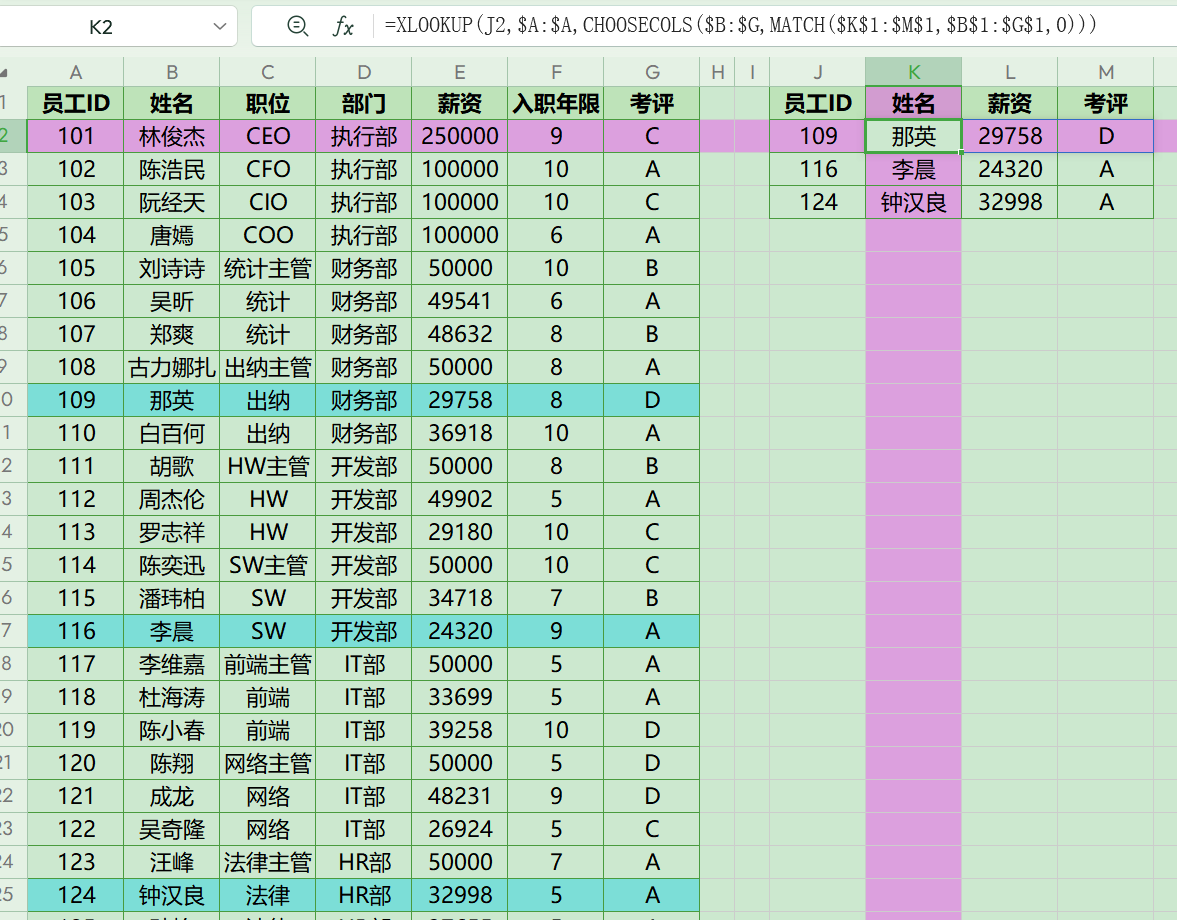Viewport: 1177px width, 920px height.
Task: Click salary cell 39258
Action: pyautogui.click(x=460, y=730)
